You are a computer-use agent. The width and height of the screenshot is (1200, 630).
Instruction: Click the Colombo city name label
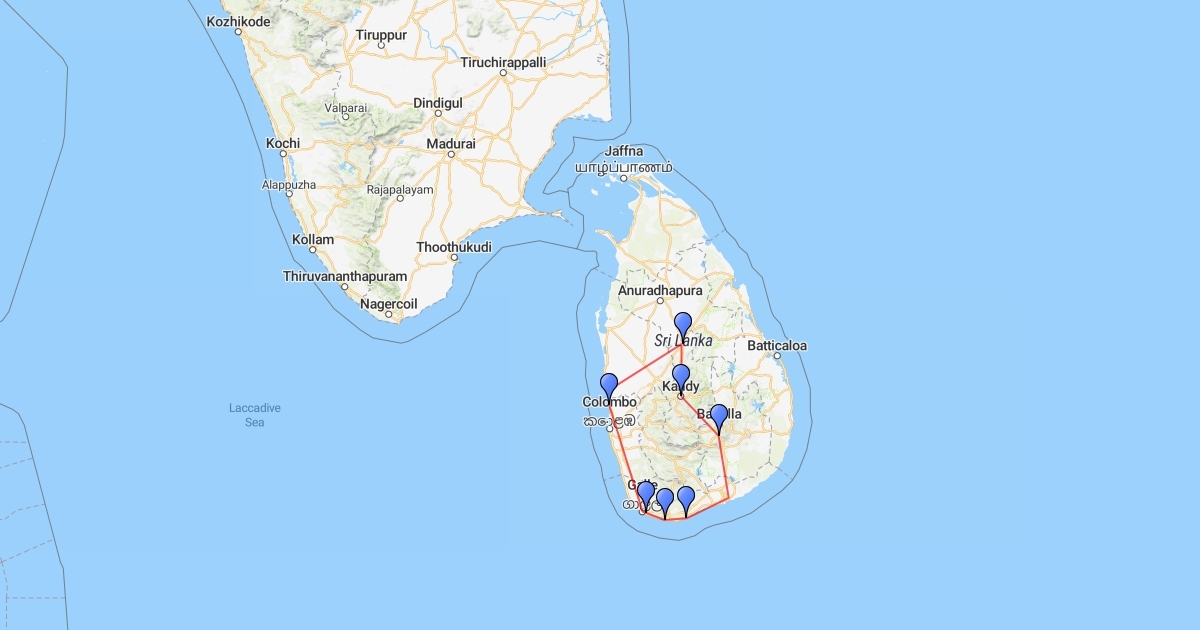click(x=609, y=403)
